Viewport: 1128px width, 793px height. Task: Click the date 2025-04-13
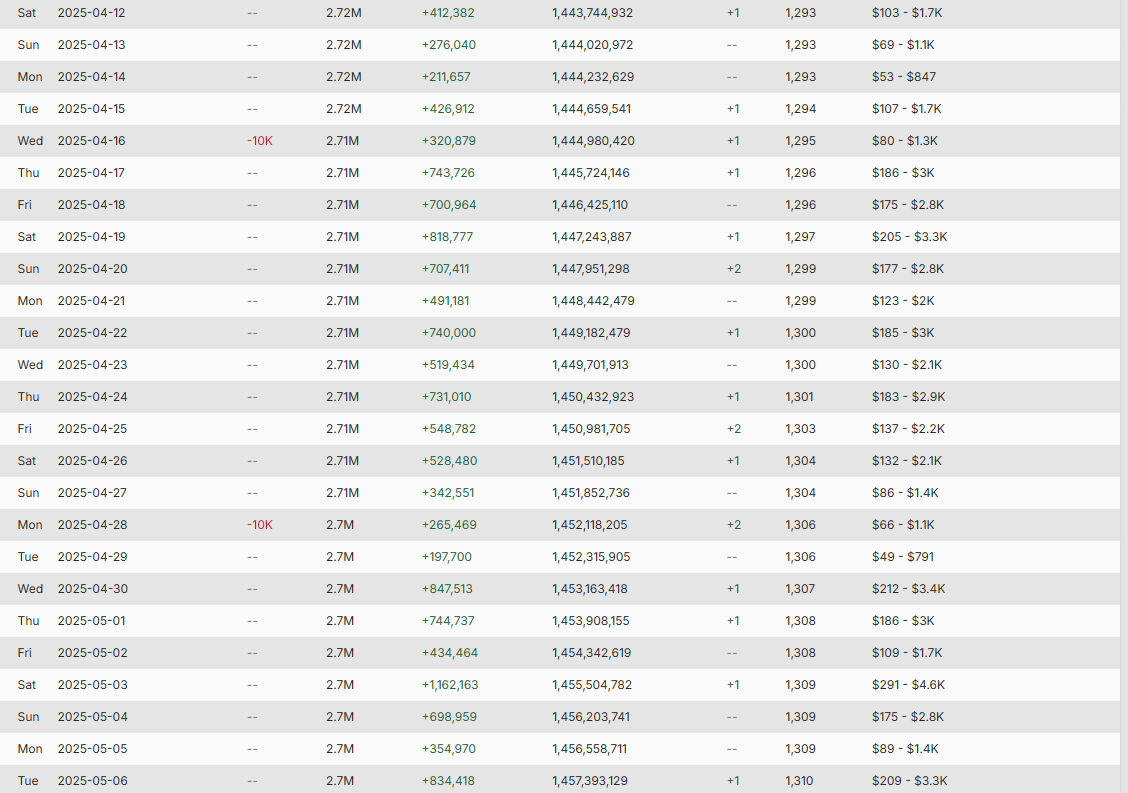(91, 45)
